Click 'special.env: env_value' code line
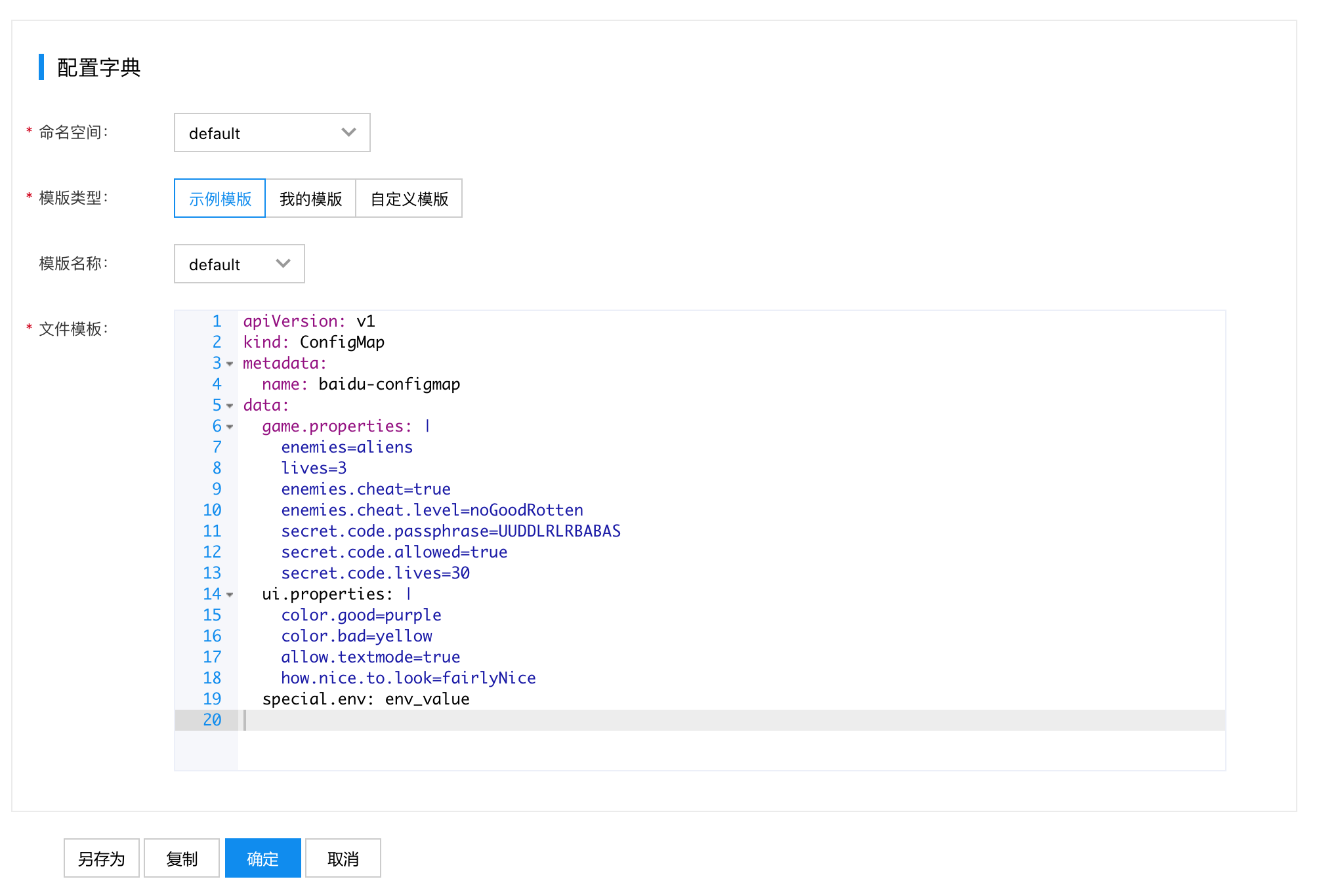1319x896 pixels. (366, 699)
